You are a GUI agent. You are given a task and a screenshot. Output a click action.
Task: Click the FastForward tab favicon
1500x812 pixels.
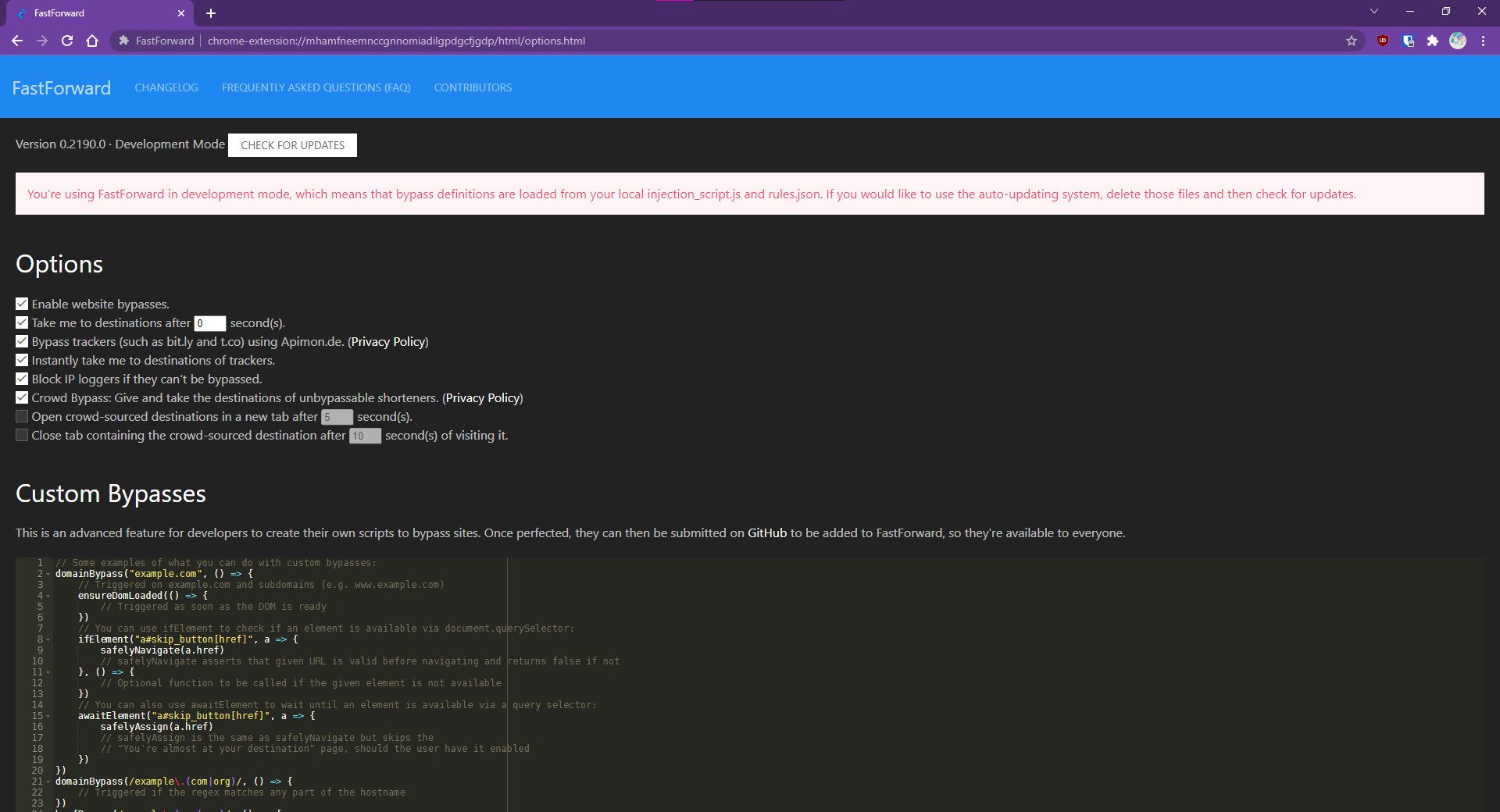point(21,13)
